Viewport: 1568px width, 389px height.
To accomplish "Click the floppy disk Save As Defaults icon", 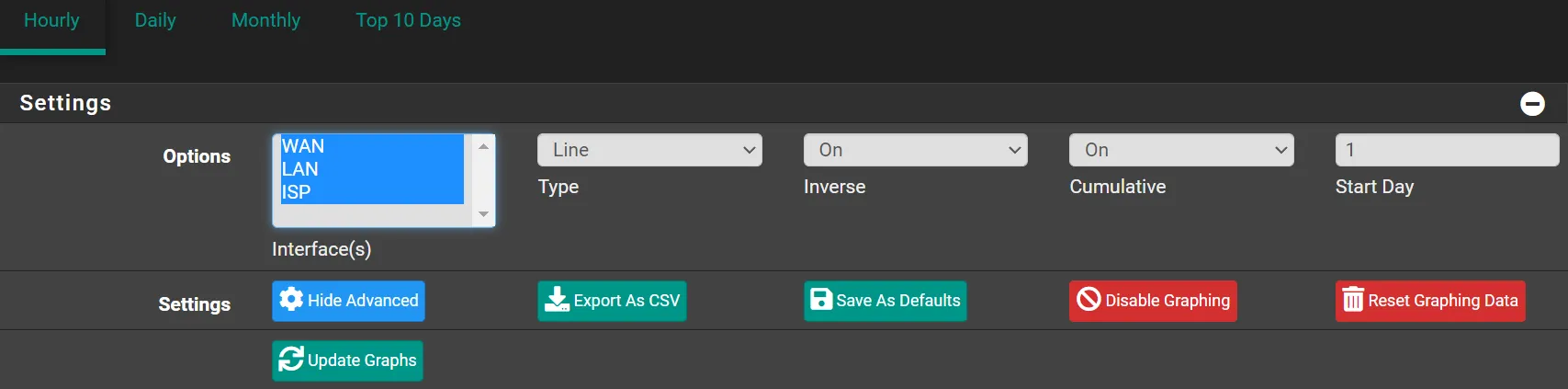I will 821,300.
